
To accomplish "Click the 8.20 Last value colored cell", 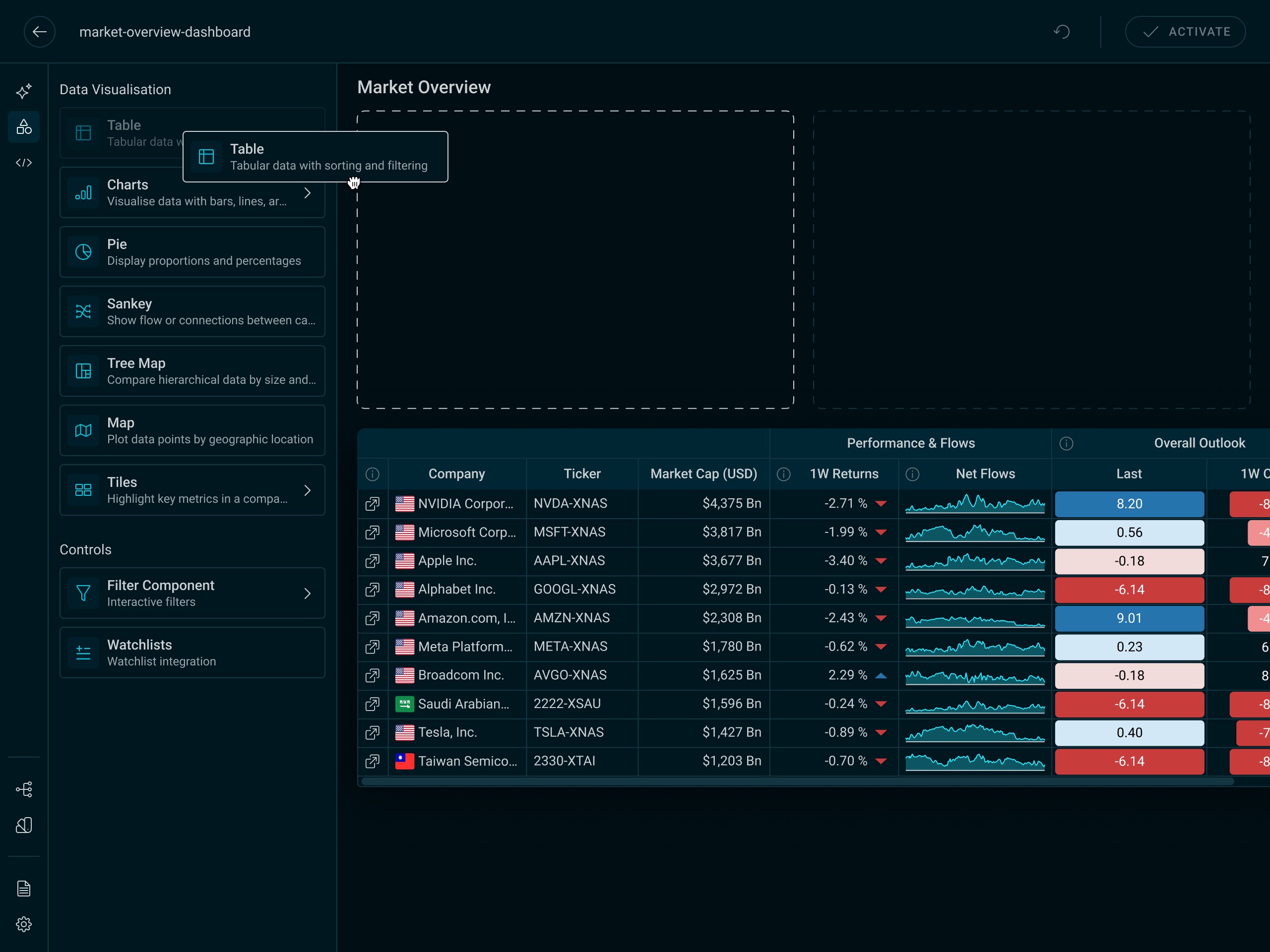I will click(1129, 504).
